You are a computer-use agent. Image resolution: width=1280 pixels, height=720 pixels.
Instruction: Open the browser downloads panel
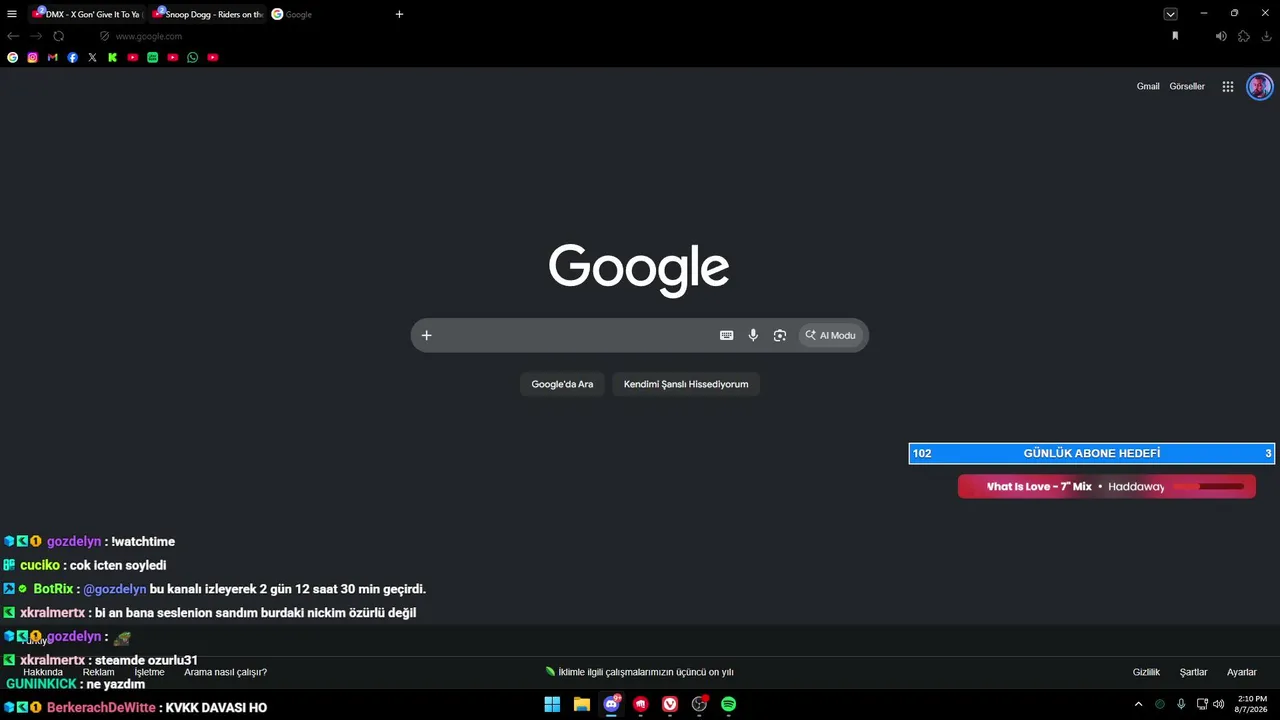pos(1267,36)
